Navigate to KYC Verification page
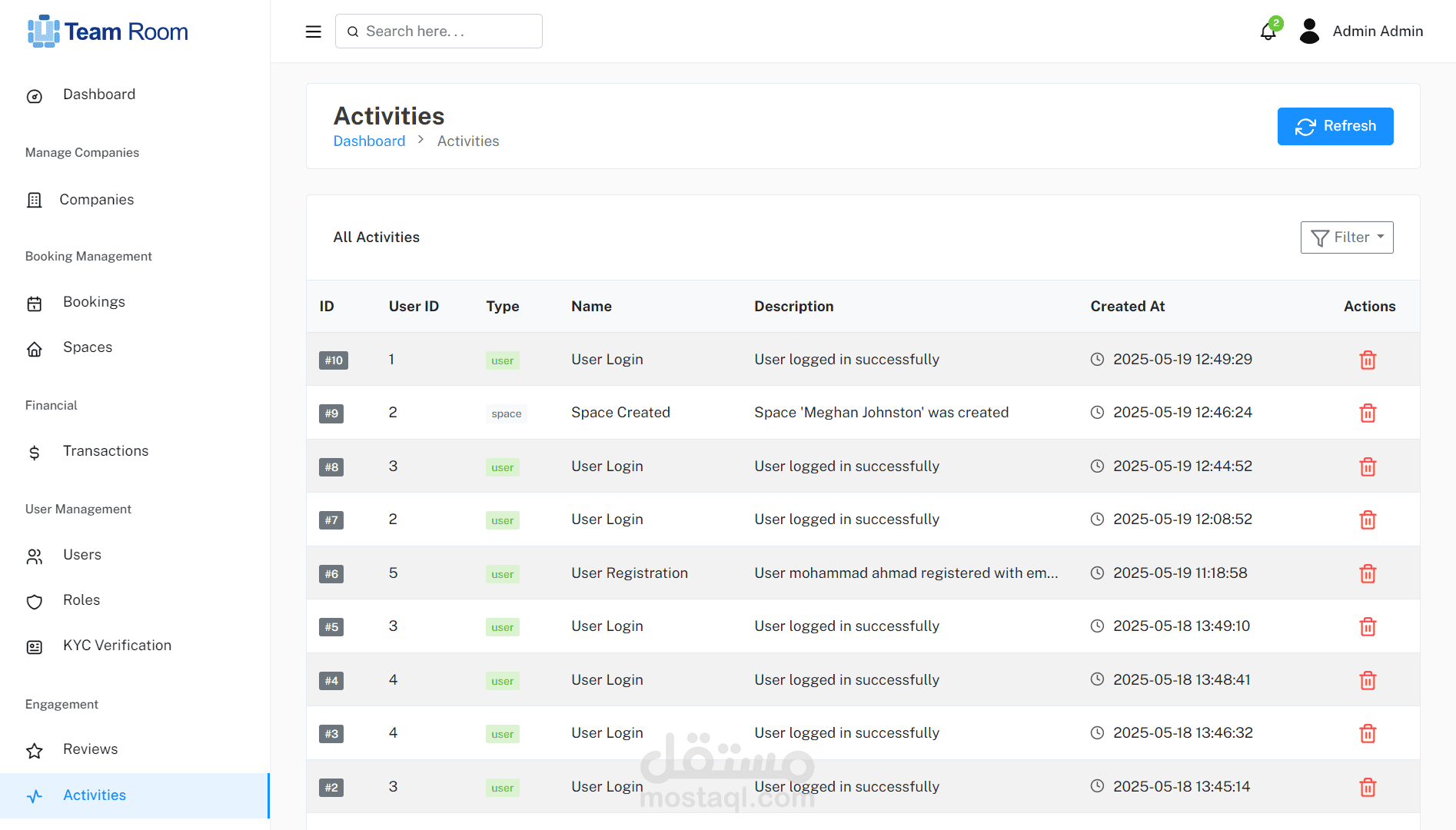 click(117, 646)
